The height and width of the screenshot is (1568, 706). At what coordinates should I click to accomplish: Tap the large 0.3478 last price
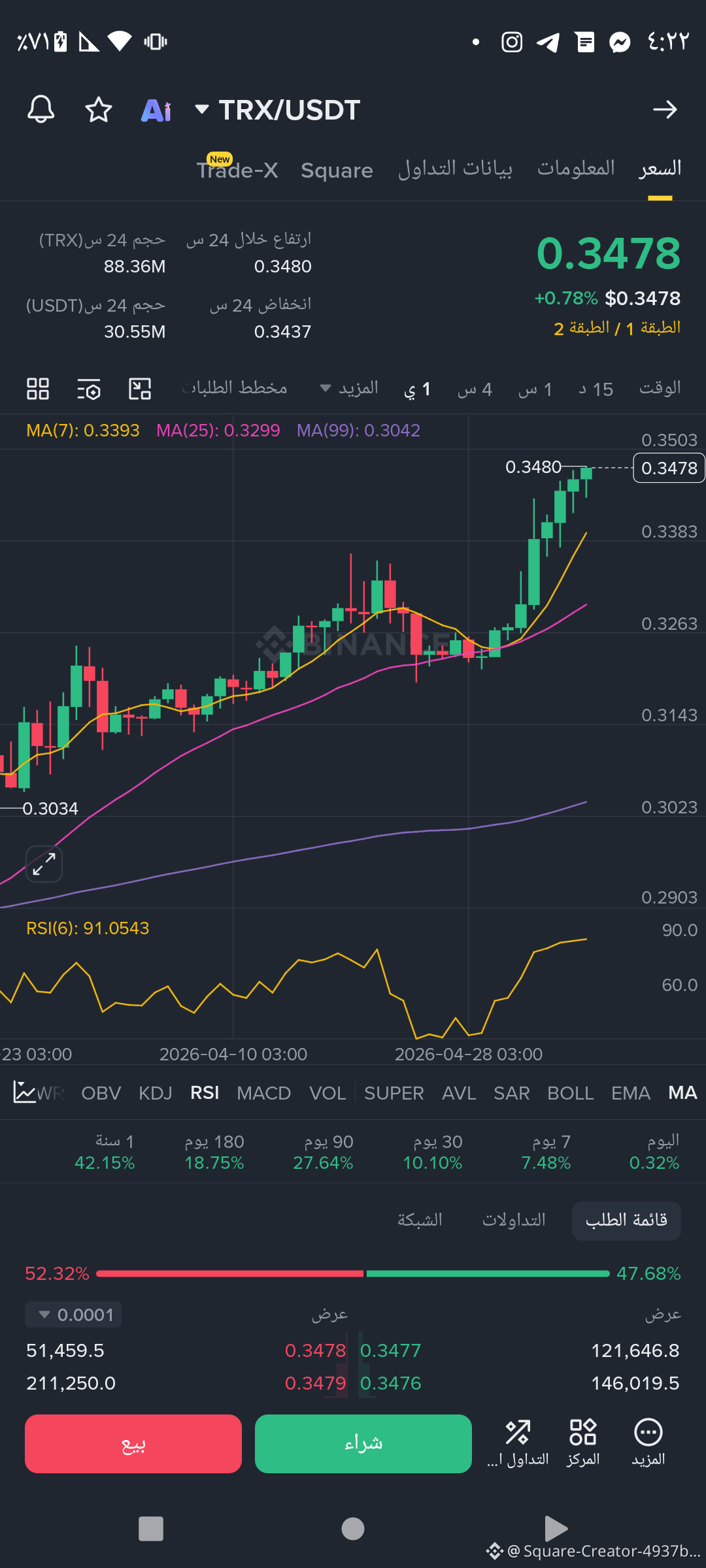coord(609,253)
